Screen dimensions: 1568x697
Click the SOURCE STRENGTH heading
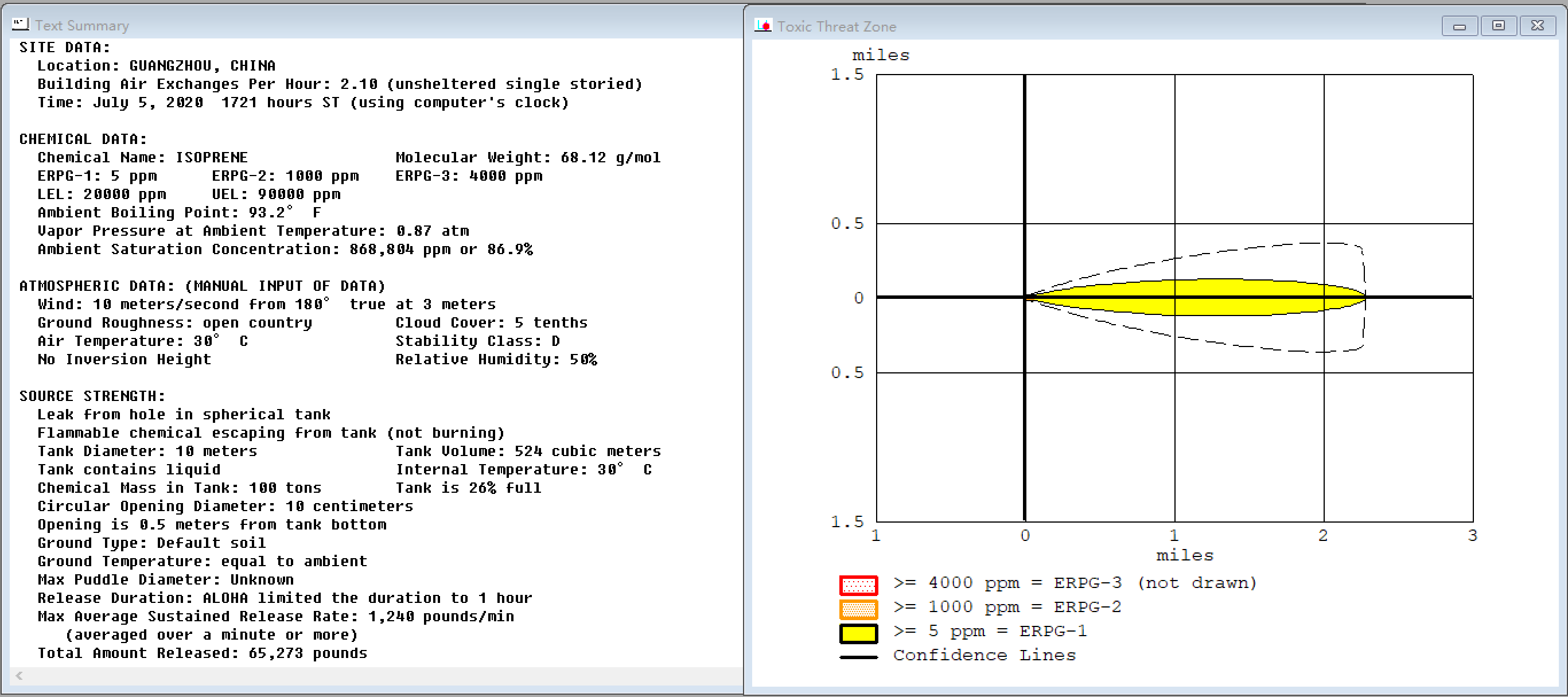[92, 396]
